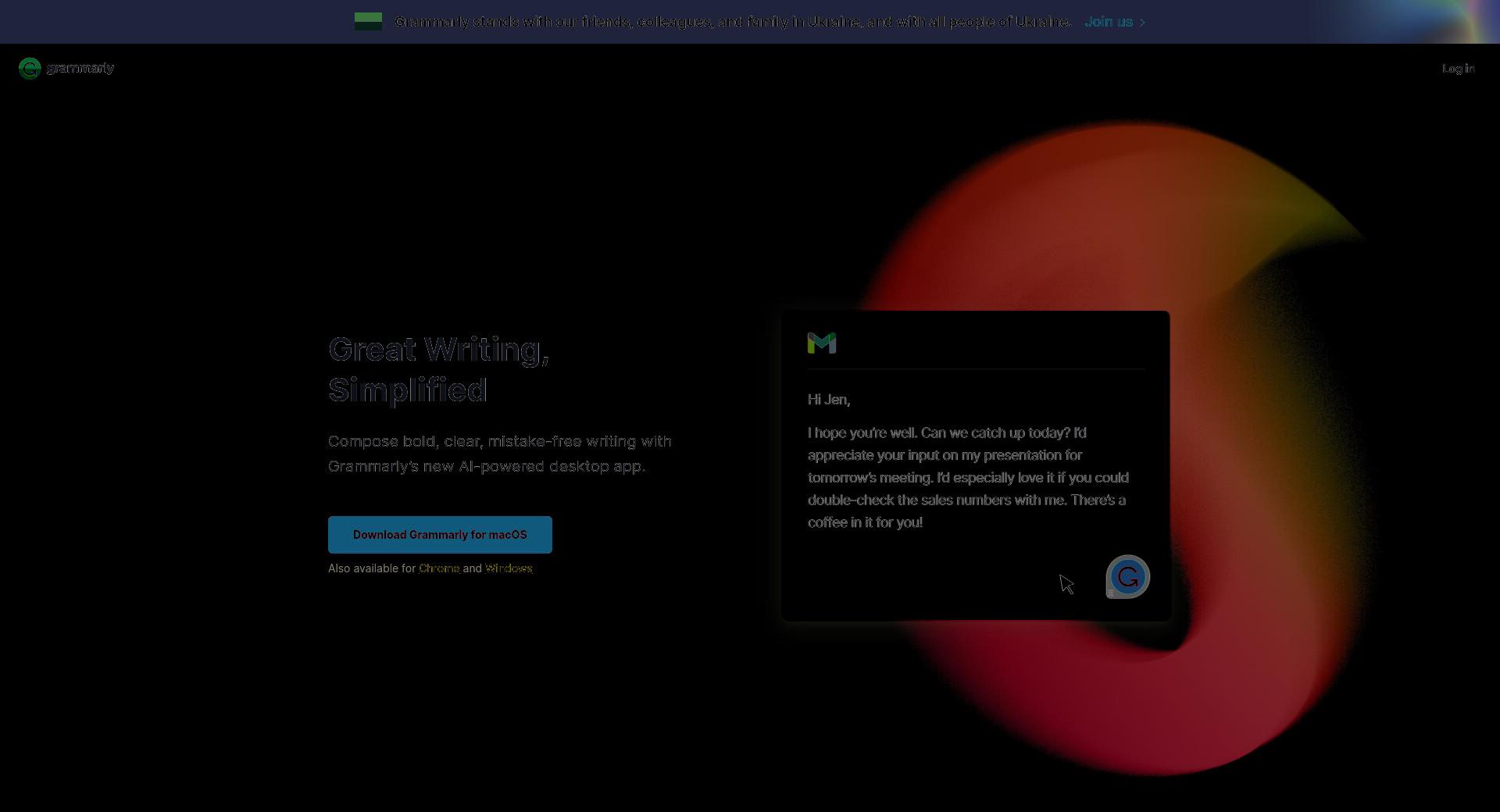The width and height of the screenshot is (1500, 812).
Task: Click the Join us banner link
Action: (1115, 22)
